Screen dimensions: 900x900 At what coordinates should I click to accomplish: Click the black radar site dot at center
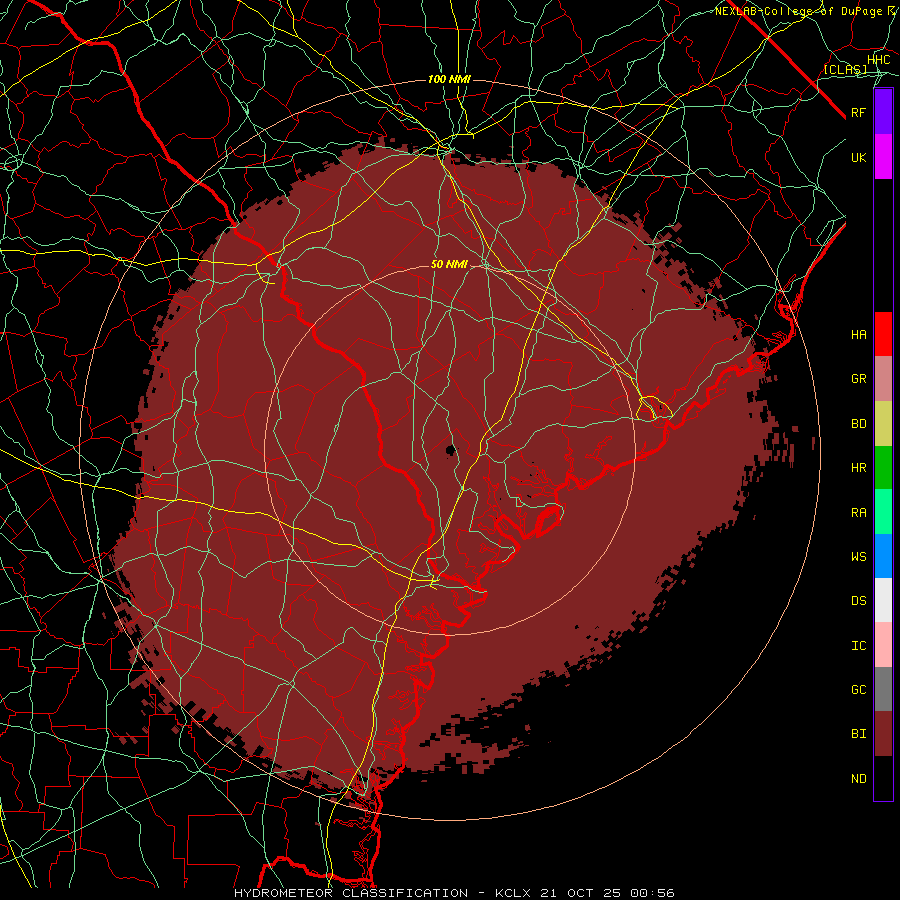pyautogui.click(x=451, y=450)
